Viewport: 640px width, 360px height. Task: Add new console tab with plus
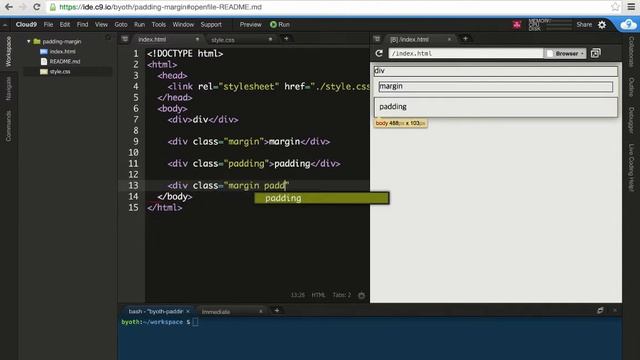click(x=277, y=311)
